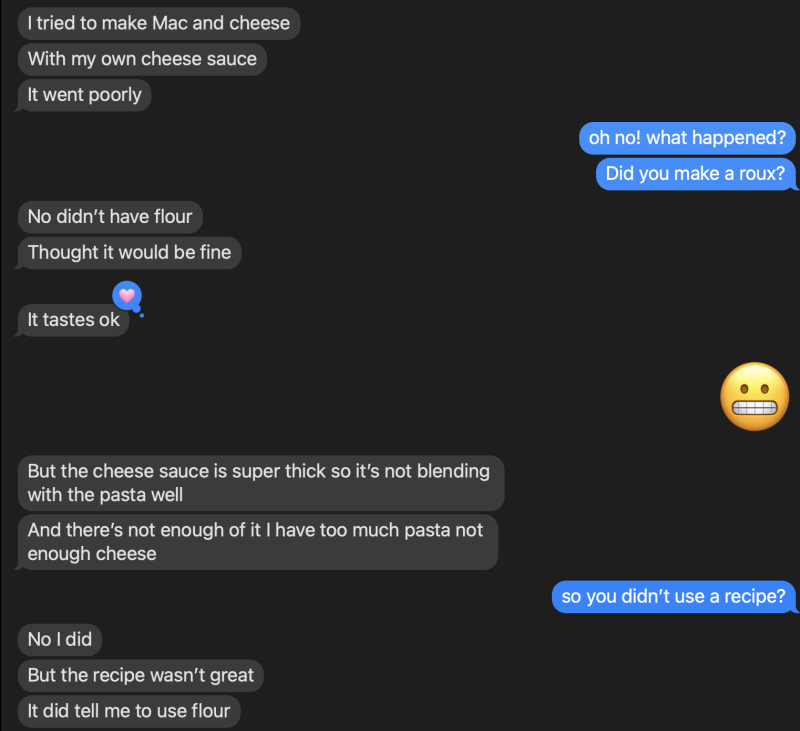Click the "With my own cheese sauce" bubble
The height and width of the screenshot is (731, 800).
142,59
